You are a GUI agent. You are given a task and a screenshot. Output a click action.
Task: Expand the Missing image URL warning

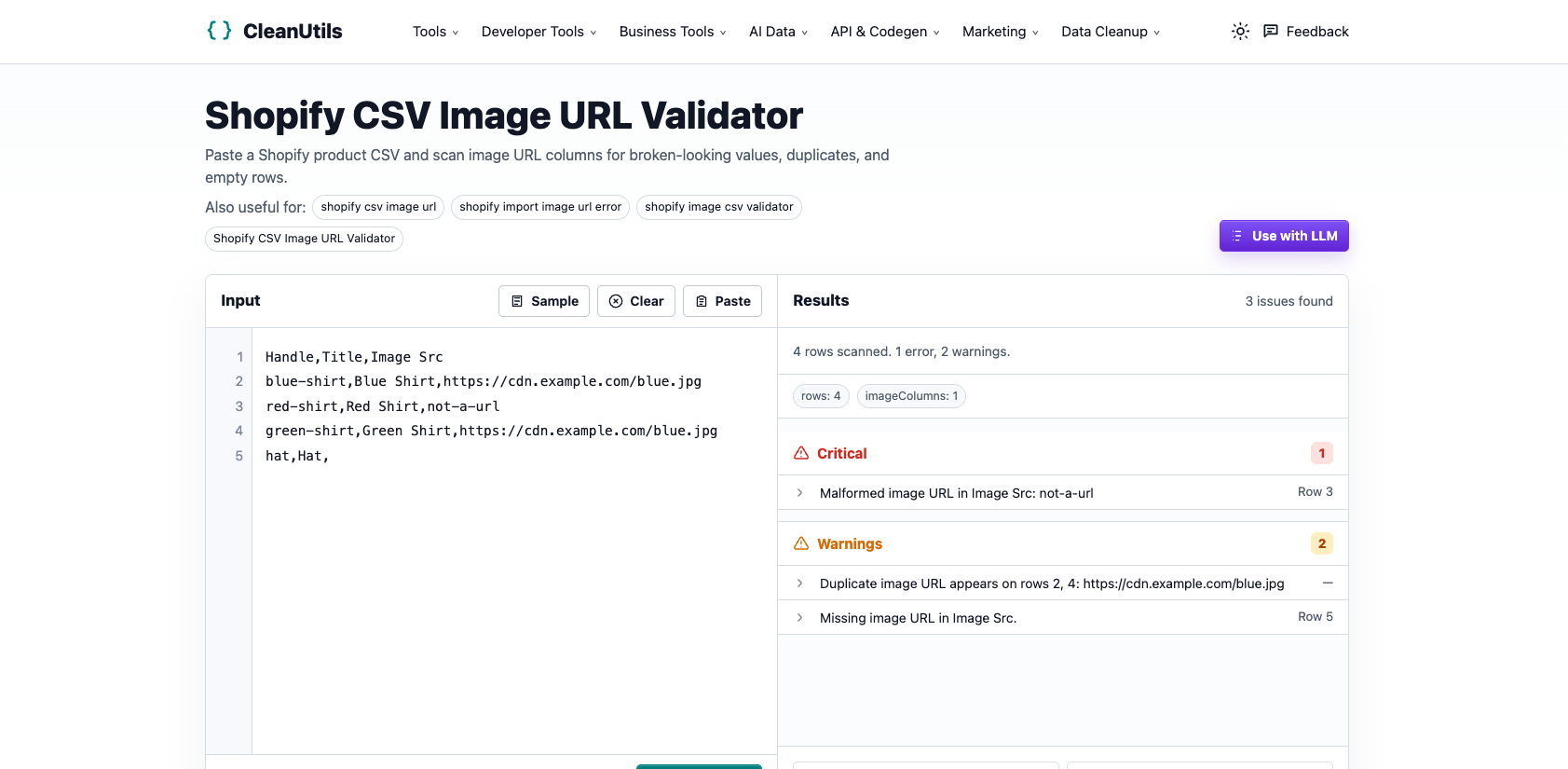tap(1063, 617)
